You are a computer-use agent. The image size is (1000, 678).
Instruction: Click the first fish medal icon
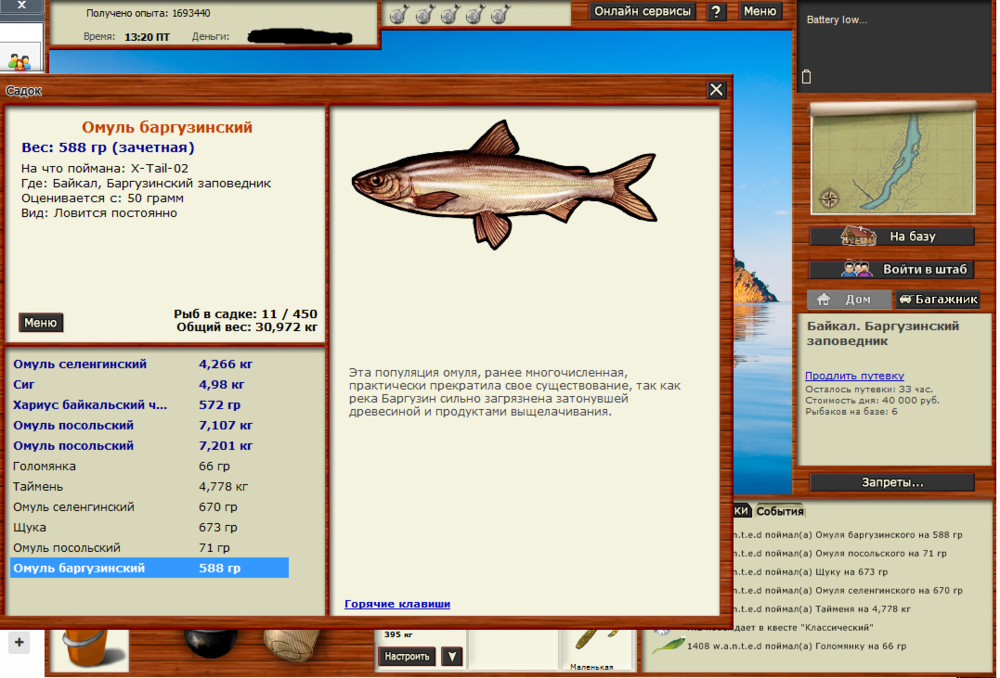click(x=398, y=15)
